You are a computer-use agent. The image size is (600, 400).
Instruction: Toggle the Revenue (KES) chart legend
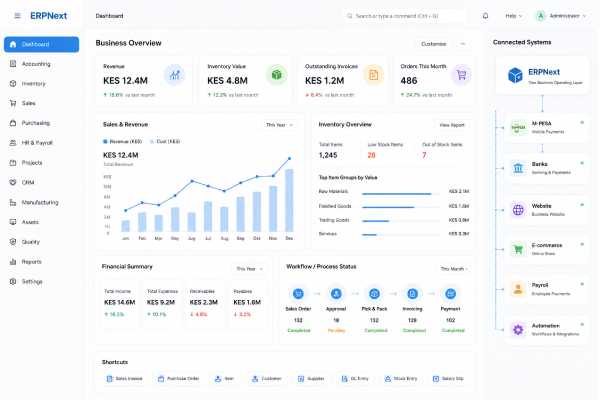122,142
